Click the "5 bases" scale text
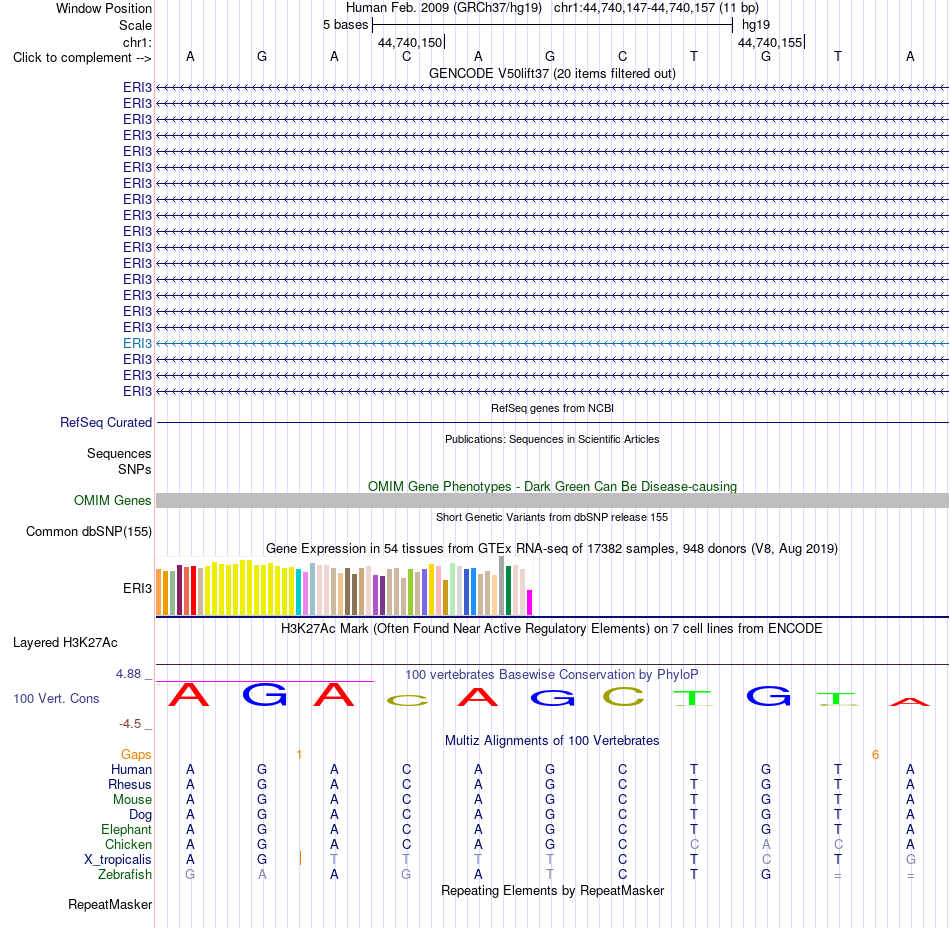The image size is (950, 928). [x=345, y=25]
